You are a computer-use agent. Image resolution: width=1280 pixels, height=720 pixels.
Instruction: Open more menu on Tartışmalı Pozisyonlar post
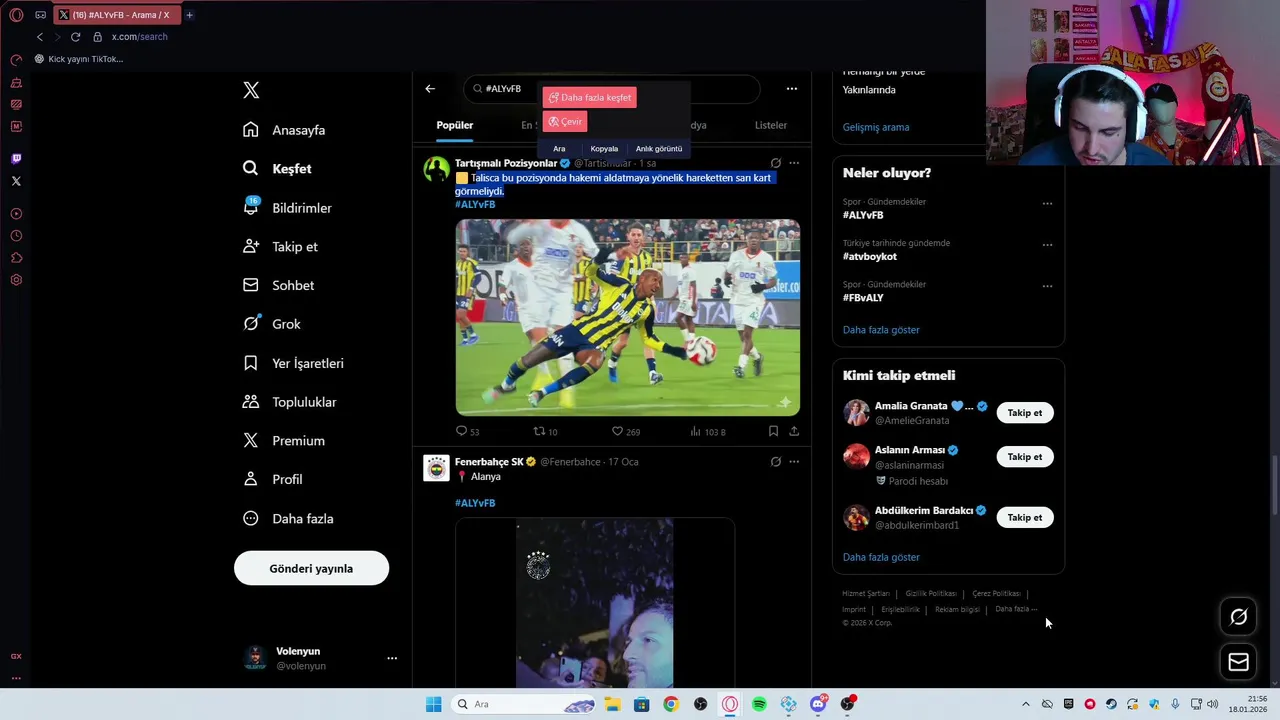pyautogui.click(x=794, y=163)
